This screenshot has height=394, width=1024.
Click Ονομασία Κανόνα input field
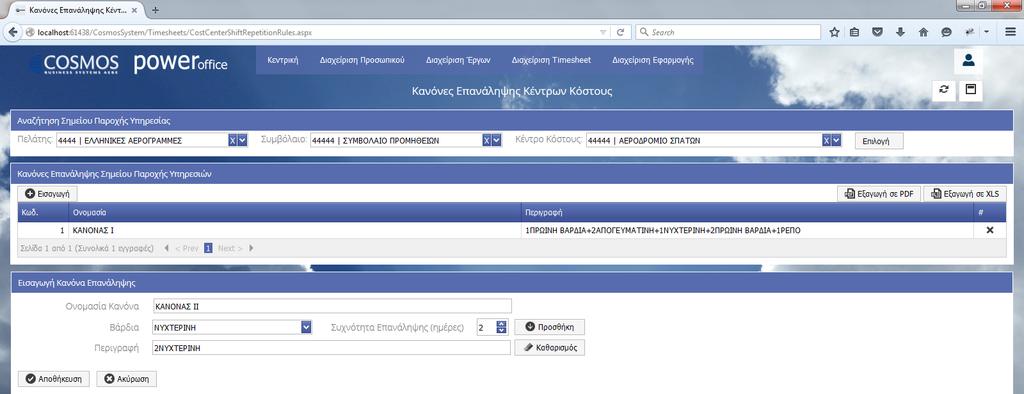coord(331,306)
